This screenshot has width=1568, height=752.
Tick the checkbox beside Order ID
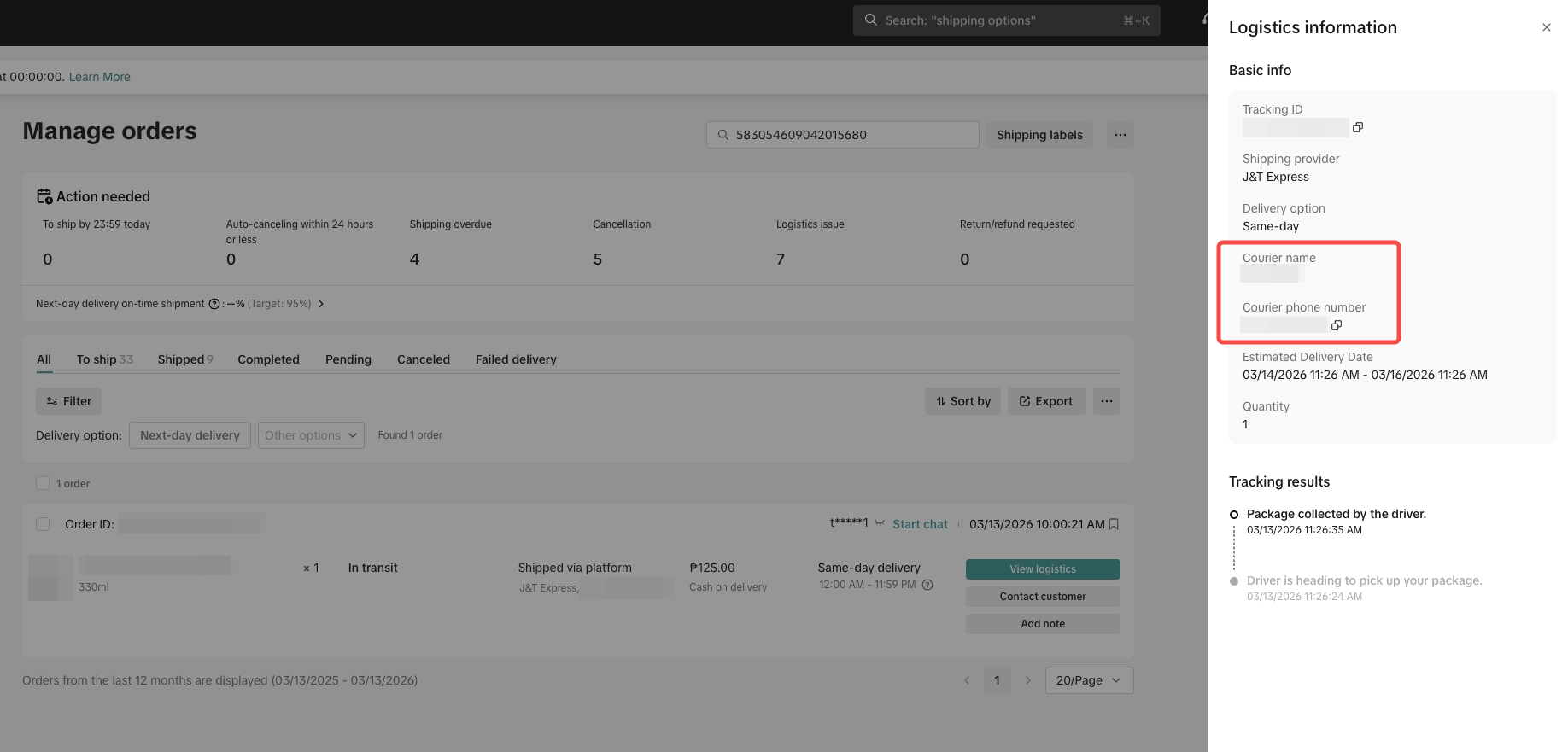pyautogui.click(x=43, y=524)
